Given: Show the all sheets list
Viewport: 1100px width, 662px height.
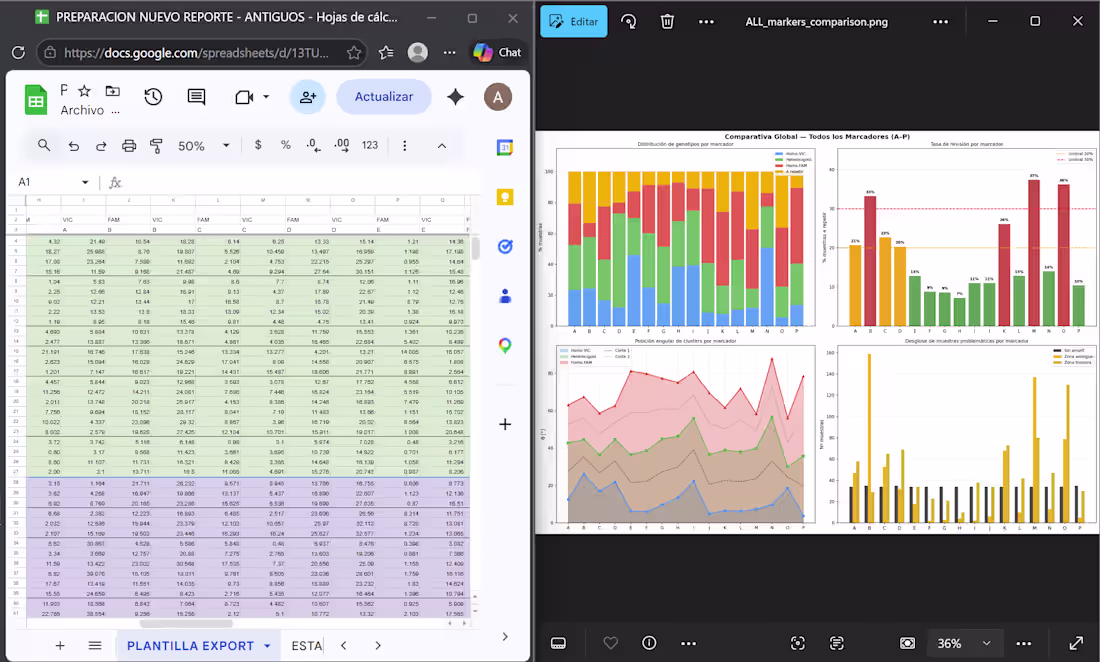Looking at the screenshot, I should pyautogui.click(x=95, y=646).
